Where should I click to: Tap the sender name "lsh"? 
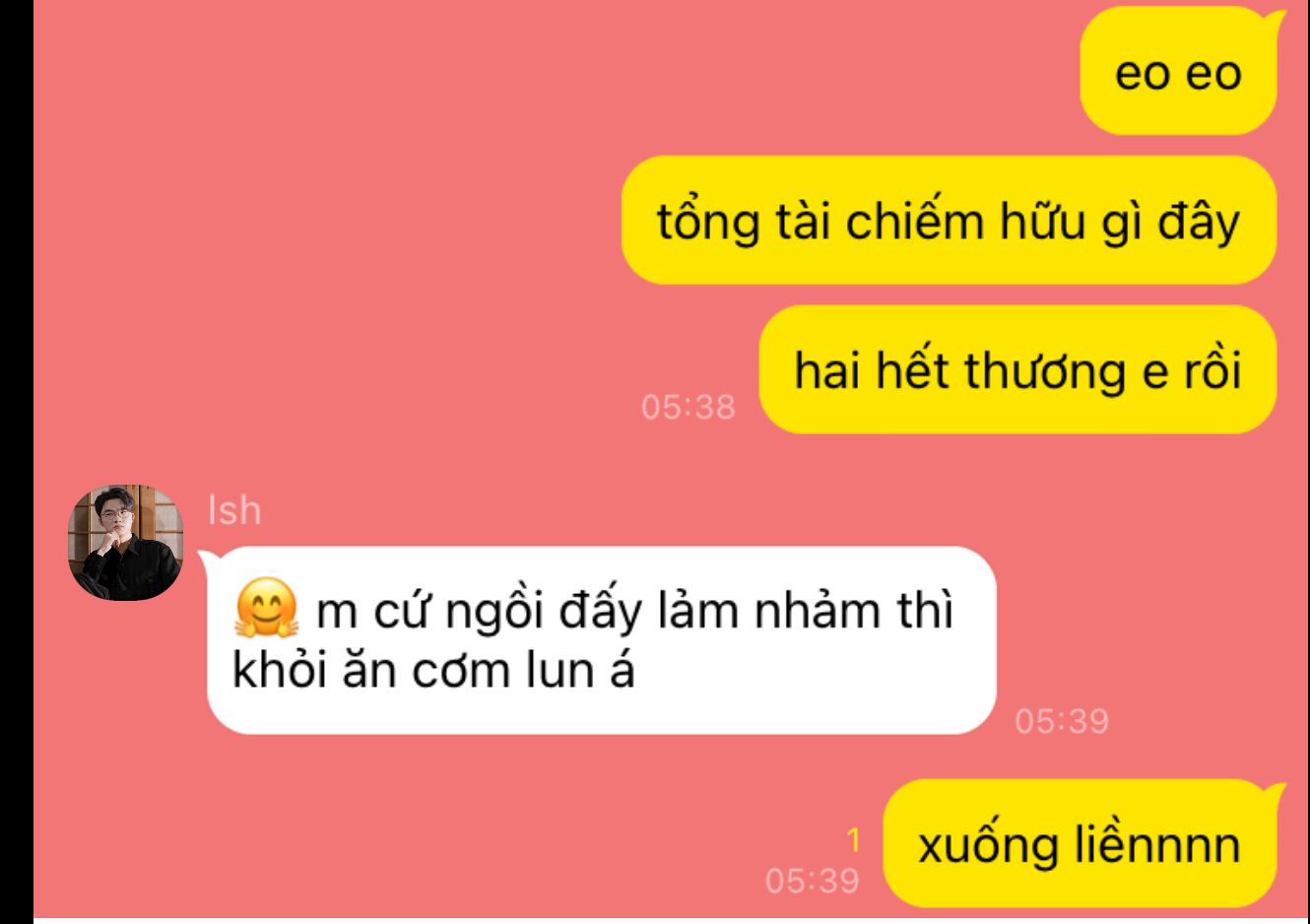[x=234, y=510]
